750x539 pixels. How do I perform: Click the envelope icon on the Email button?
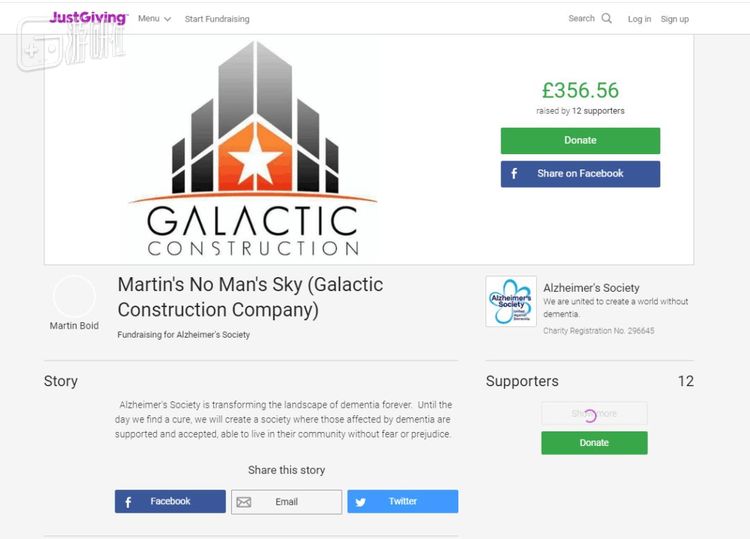pyautogui.click(x=244, y=502)
